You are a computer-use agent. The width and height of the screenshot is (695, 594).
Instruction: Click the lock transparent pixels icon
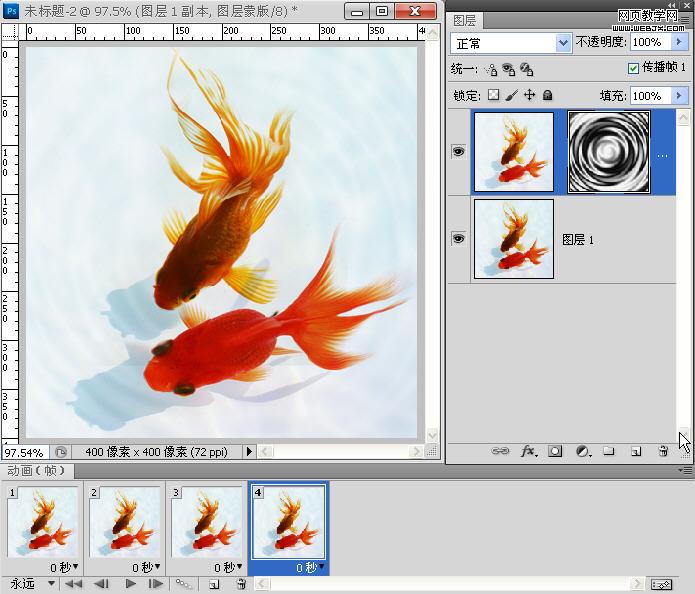pos(492,96)
